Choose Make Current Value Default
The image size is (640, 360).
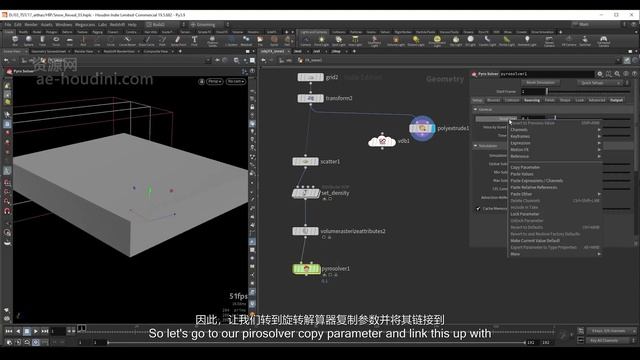point(555,241)
